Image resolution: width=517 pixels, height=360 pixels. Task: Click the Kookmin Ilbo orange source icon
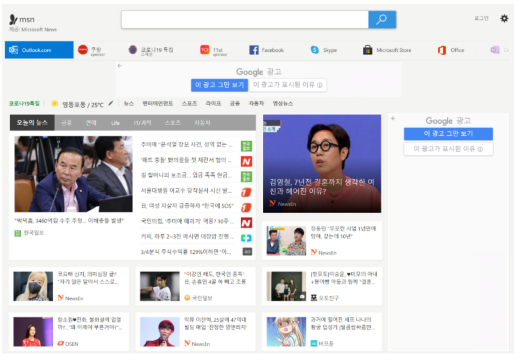pos(187,298)
